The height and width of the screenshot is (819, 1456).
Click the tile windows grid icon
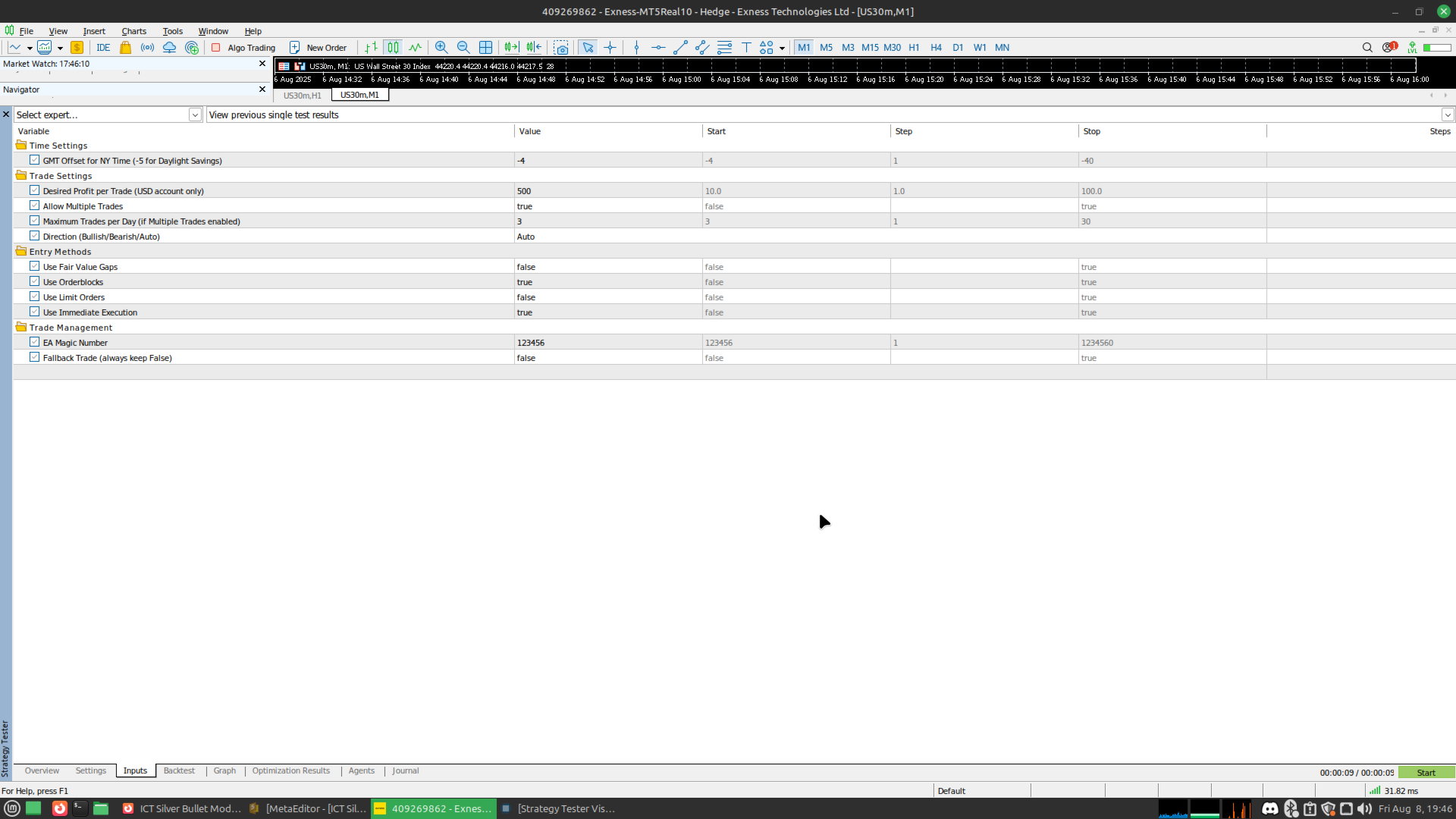[x=485, y=47]
